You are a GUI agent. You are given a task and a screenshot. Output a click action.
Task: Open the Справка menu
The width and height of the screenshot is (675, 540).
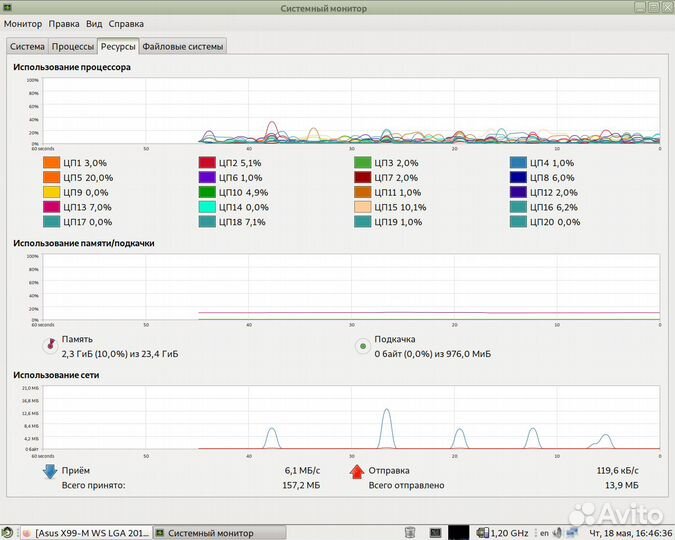(x=126, y=24)
